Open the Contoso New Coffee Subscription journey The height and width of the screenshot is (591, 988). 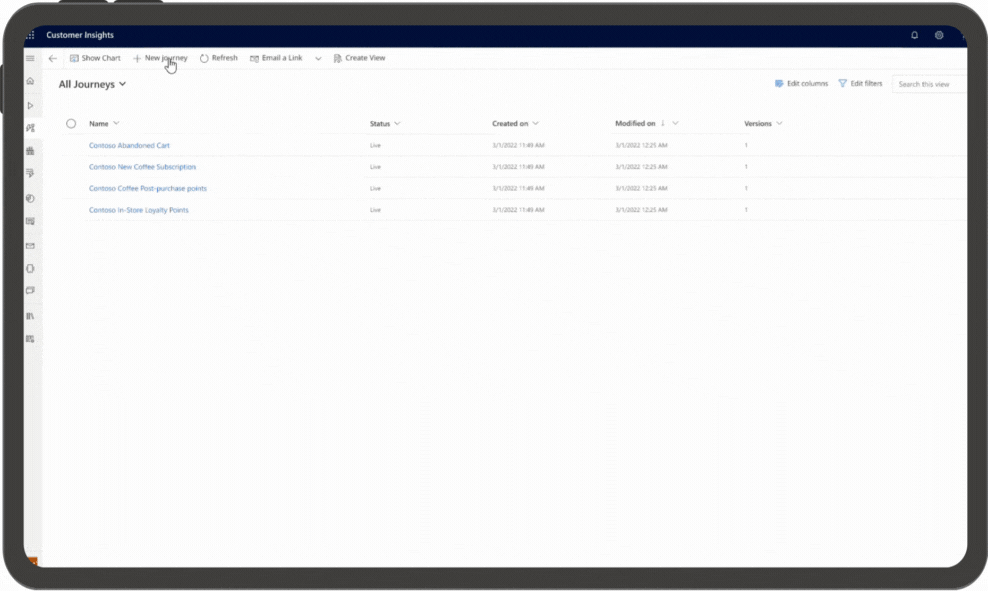142,167
